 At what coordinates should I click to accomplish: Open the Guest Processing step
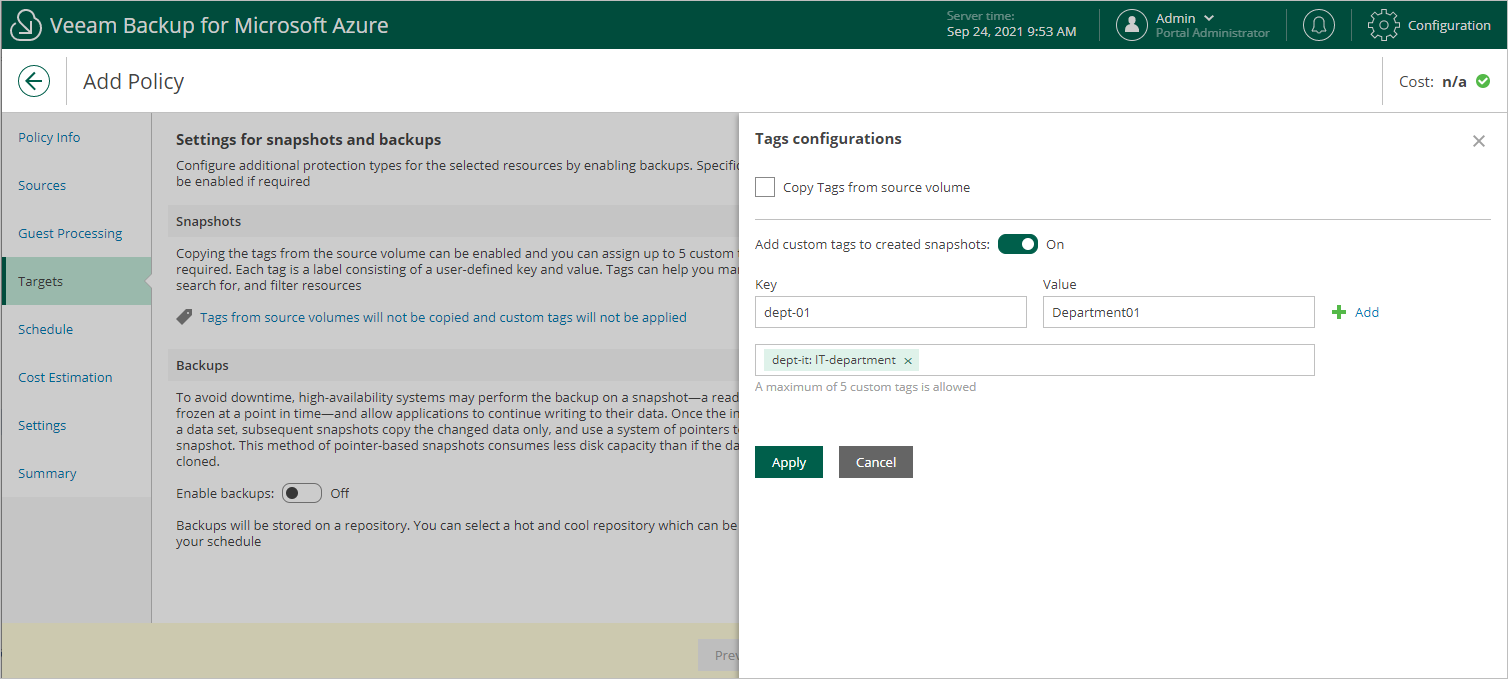tap(70, 233)
